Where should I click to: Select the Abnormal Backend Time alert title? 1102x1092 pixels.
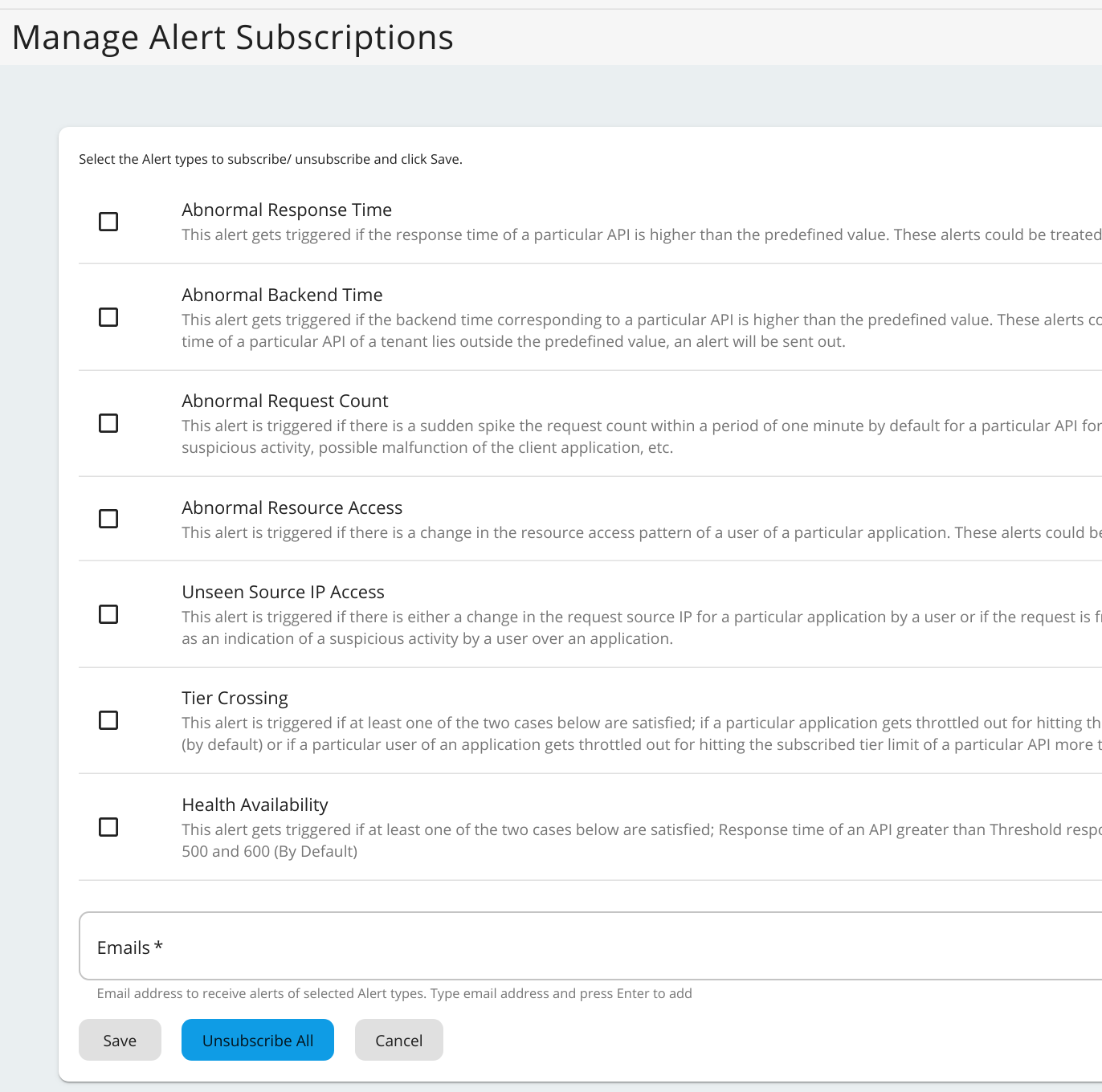point(282,295)
